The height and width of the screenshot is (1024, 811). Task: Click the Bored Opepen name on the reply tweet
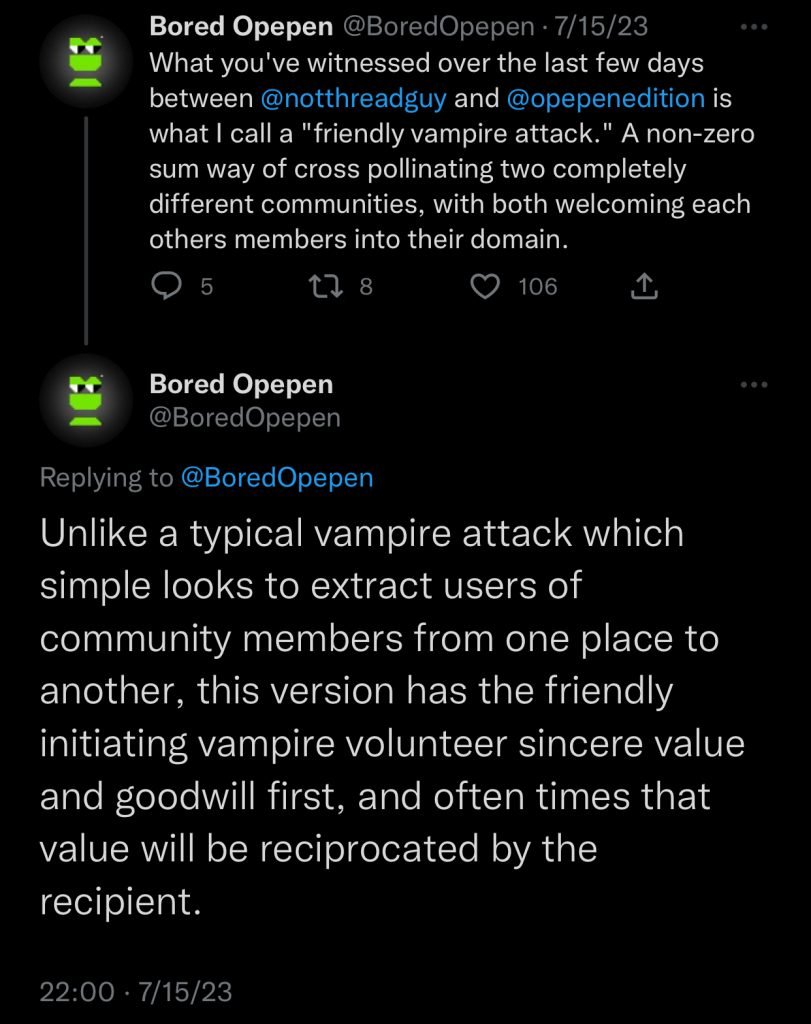coord(240,384)
